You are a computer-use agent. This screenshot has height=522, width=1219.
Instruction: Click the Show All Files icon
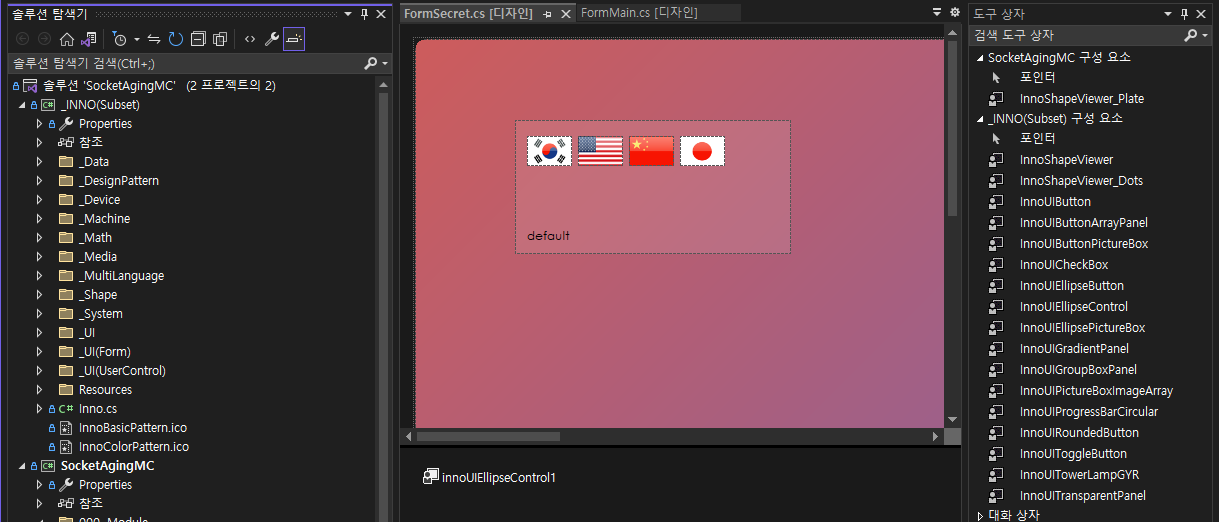tap(220, 39)
